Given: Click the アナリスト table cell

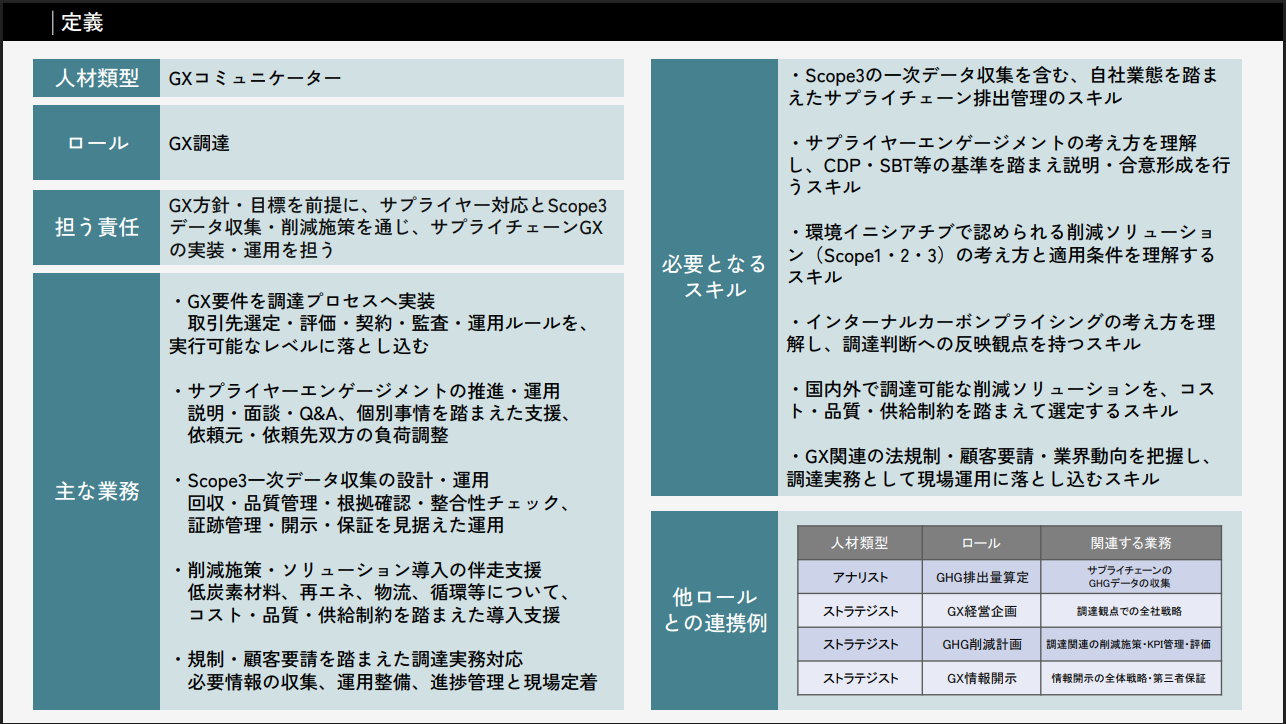Looking at the screenshot, I should pos(859,577).
